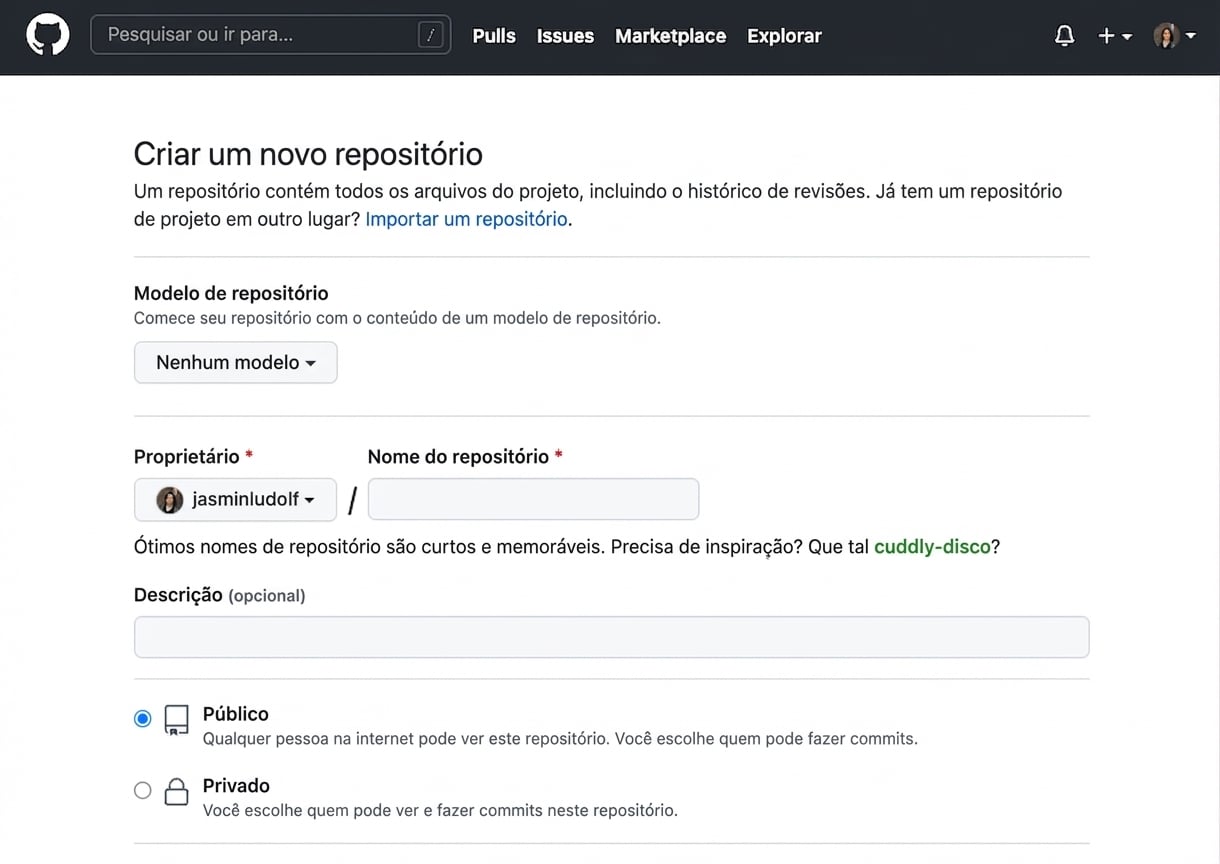Click the slash shortcut icon in search

(431, 35)
